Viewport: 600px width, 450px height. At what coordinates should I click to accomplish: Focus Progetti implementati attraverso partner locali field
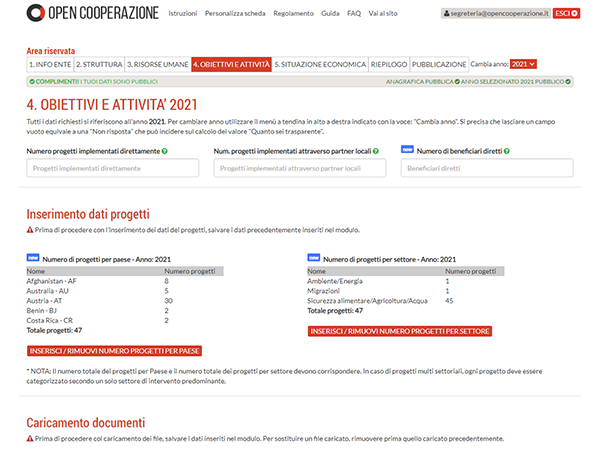coord(300,168)
